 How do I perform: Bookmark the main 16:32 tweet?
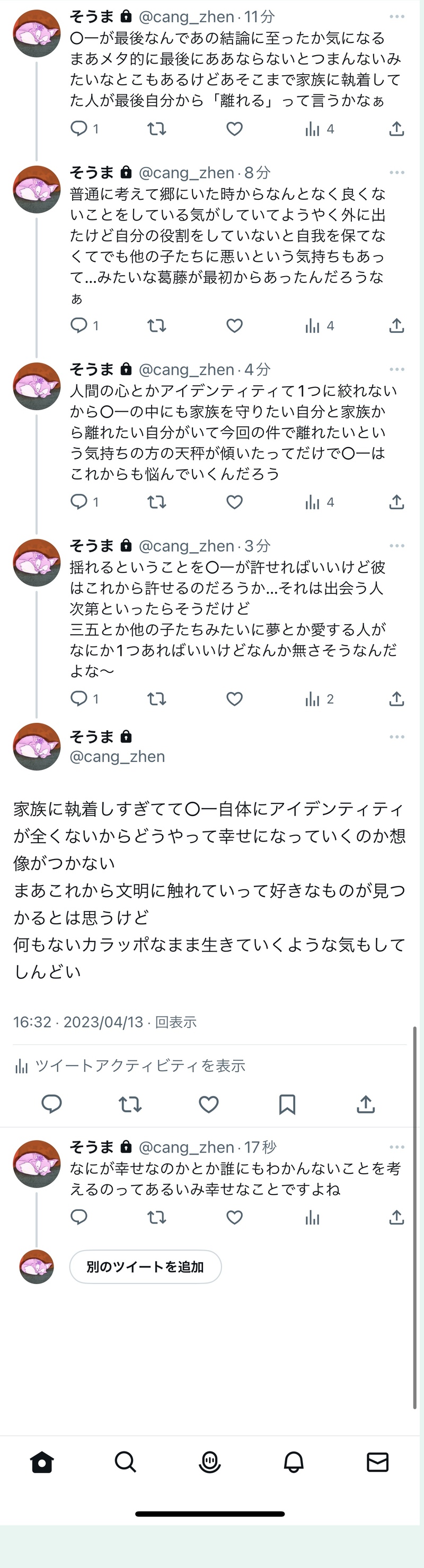pyautogui.click(x=287, y=1104)
